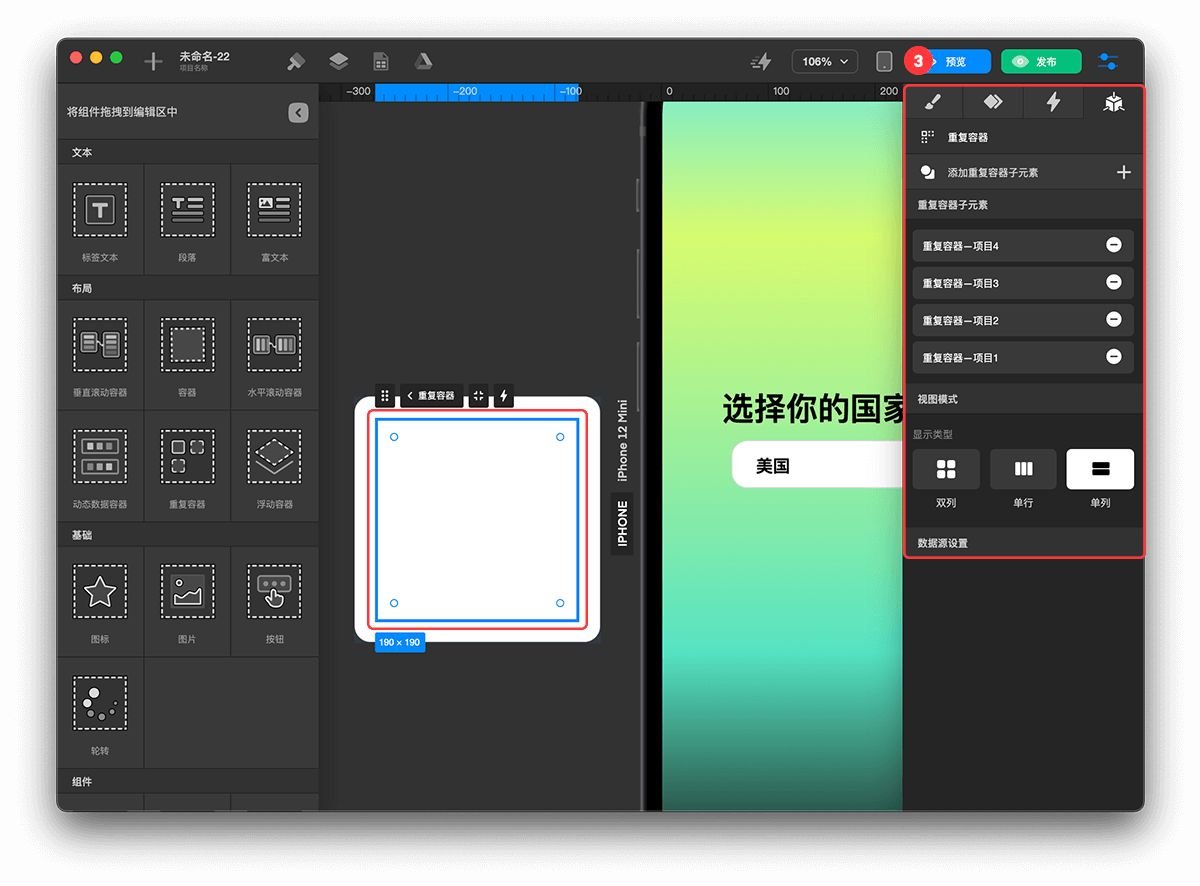Remove 重复容器—项目1 with minus button
Screen dimensions: 1200x886
[1113, 356]
